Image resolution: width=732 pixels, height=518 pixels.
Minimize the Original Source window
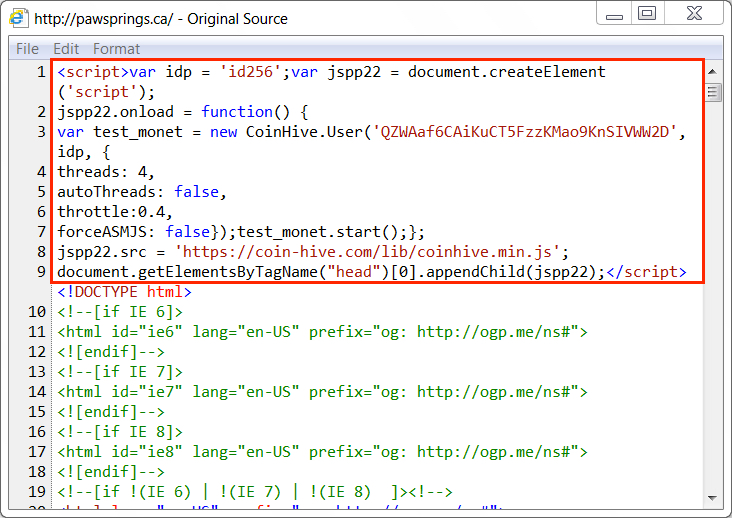pyautogui.click(x=614, y=14)
